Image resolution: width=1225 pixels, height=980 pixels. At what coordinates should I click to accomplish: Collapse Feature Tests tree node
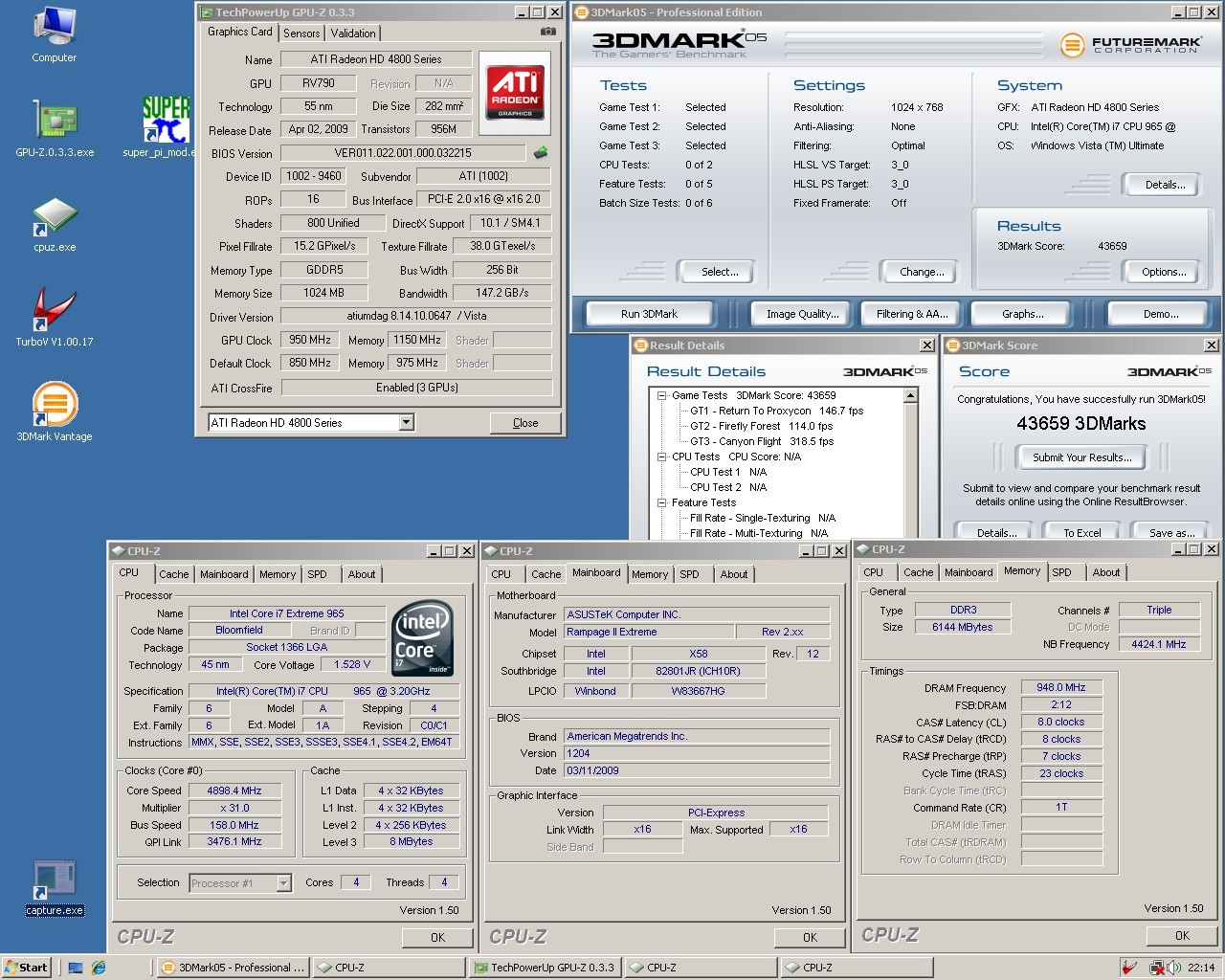click(x=660, y=502)
